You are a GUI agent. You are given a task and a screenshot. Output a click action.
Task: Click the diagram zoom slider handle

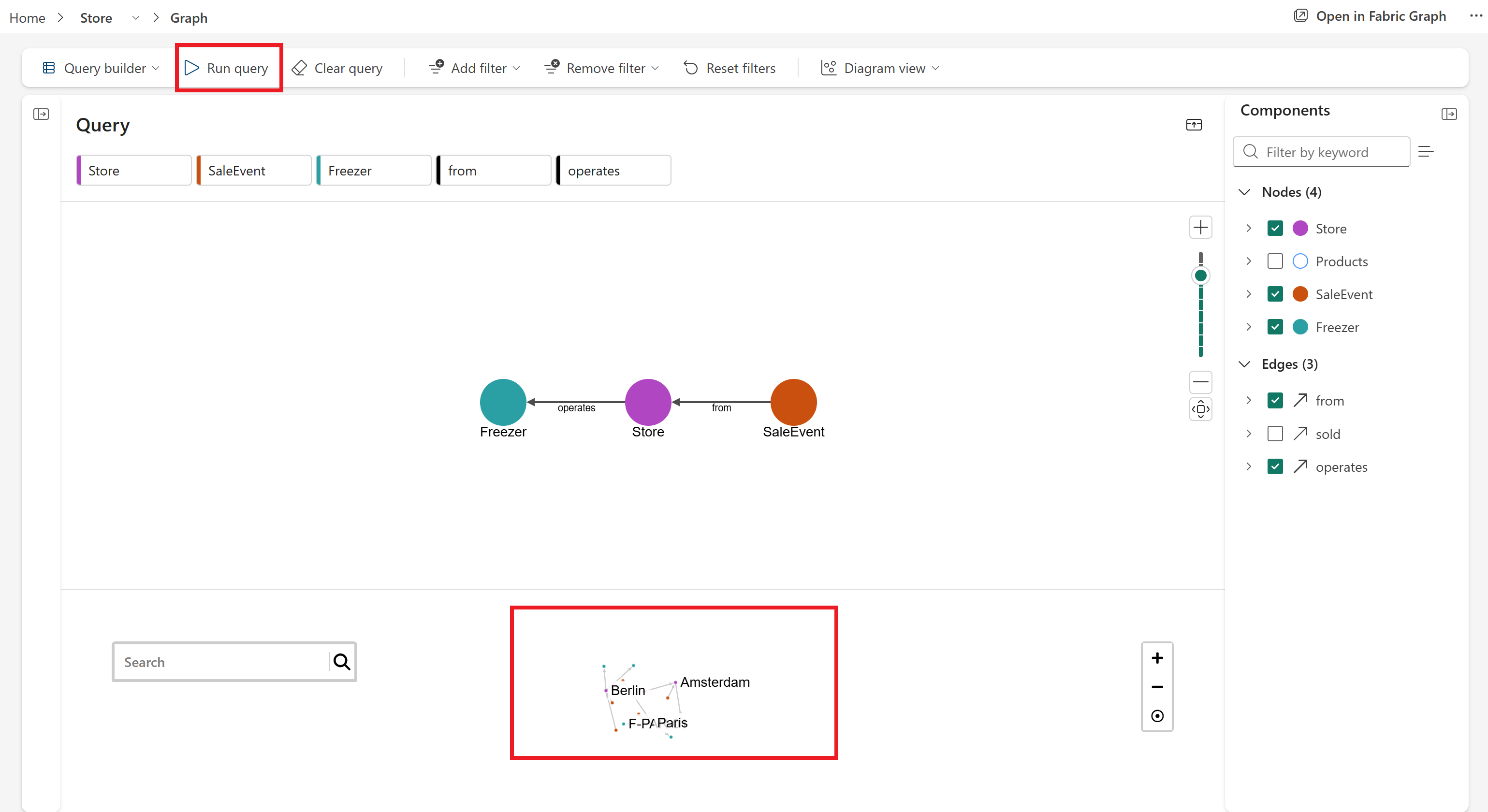pyautogui.click(x=1200, y=275)
